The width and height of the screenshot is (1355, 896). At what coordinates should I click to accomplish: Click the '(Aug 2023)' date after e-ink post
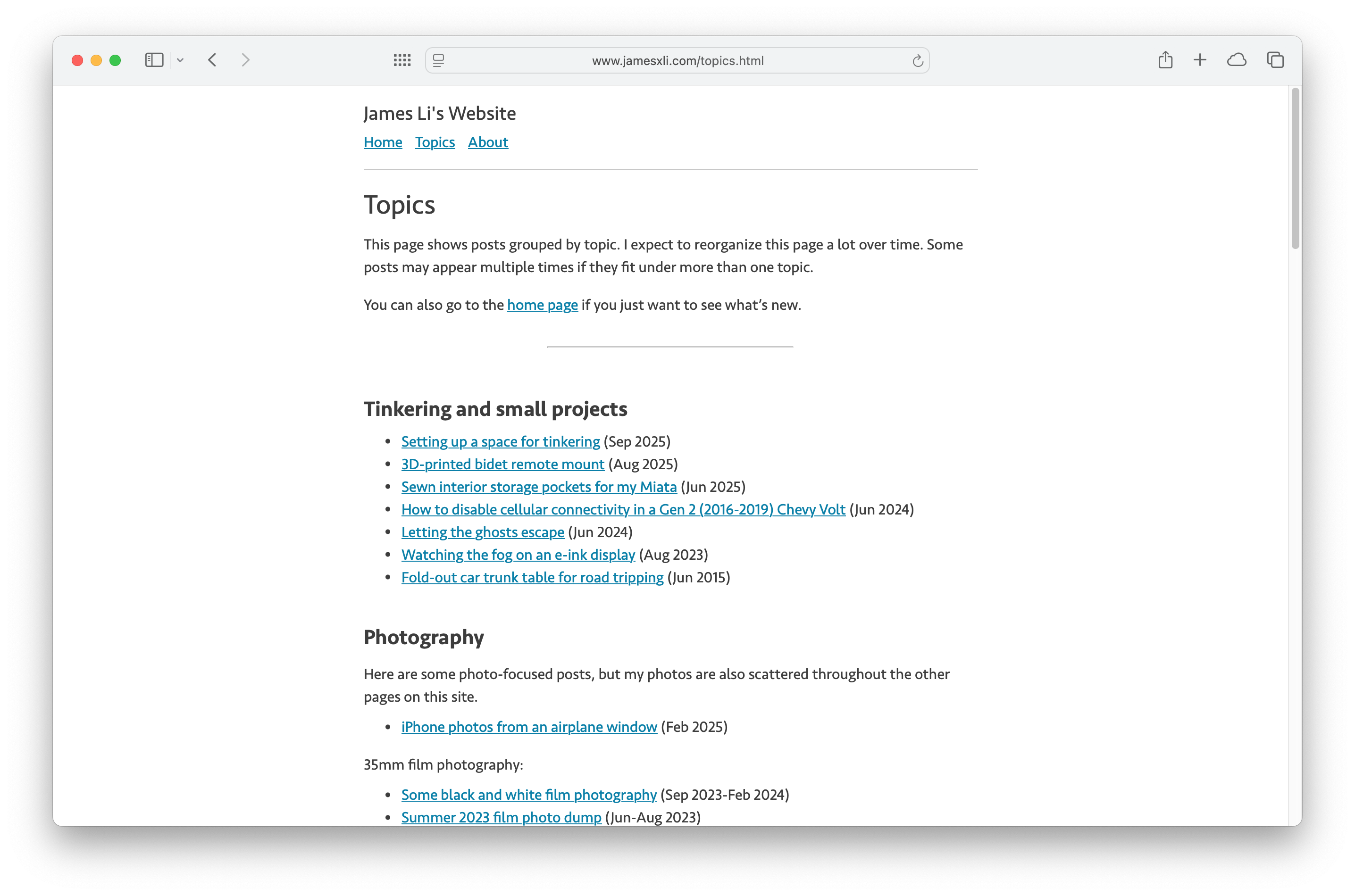(674, 555)
